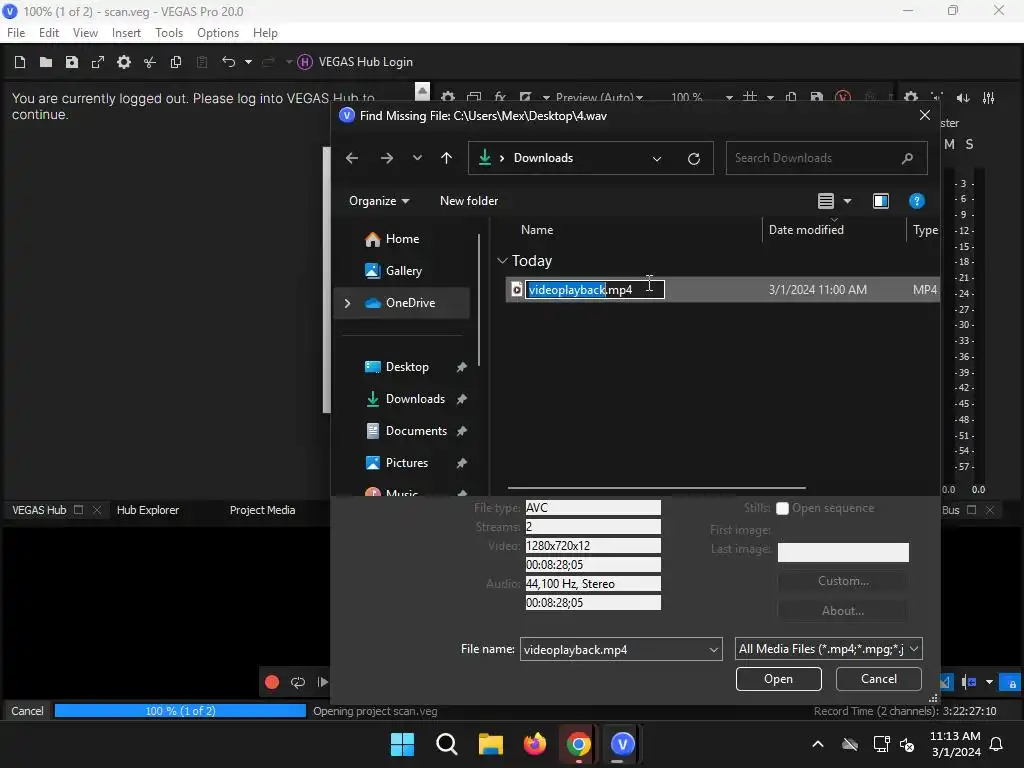The width and height of the screenshot is (1024, 768).
Task: Click the Search Downloads field
Action: click(826, 158)
